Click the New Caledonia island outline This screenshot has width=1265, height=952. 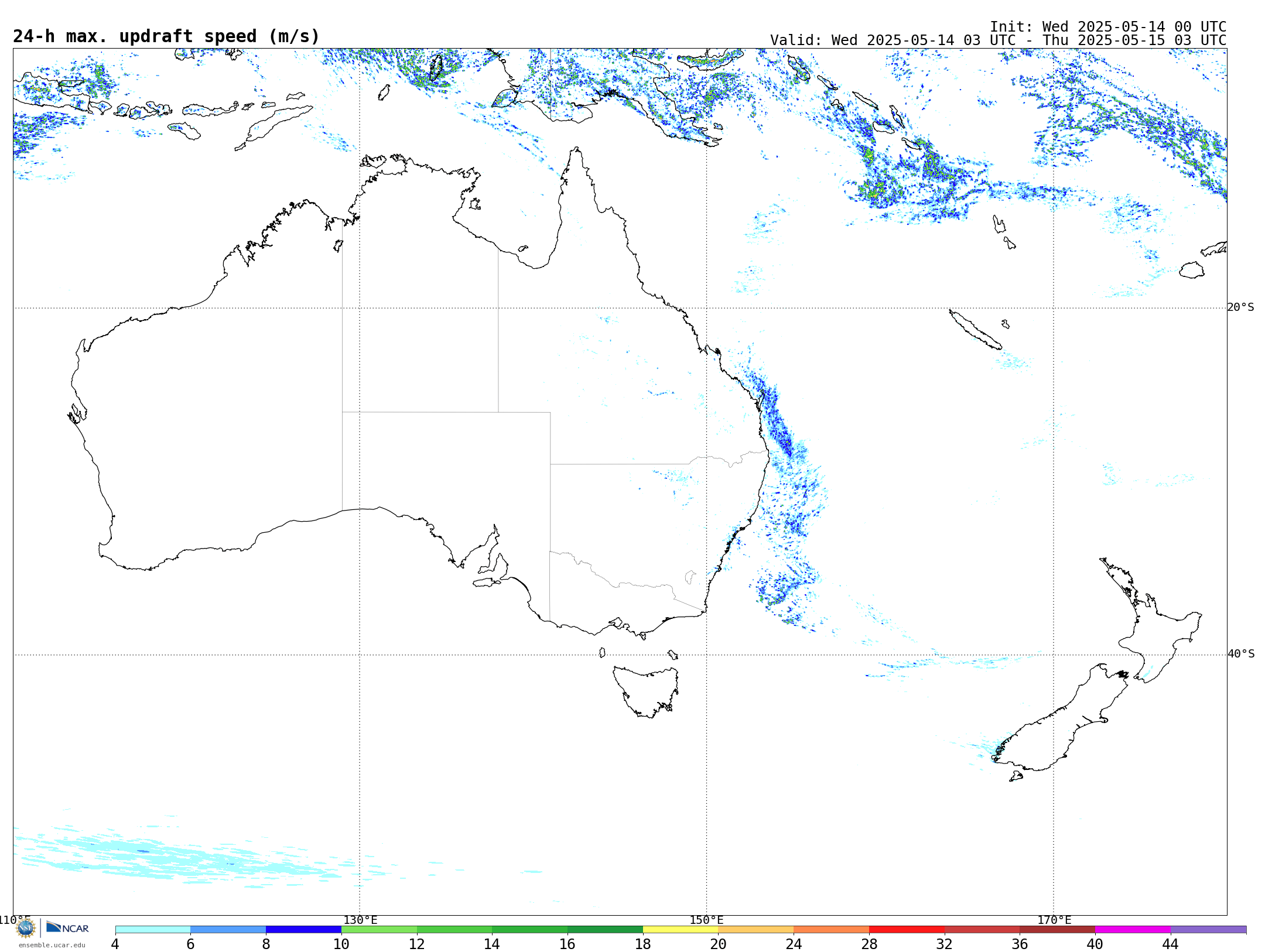coord(975,330)
